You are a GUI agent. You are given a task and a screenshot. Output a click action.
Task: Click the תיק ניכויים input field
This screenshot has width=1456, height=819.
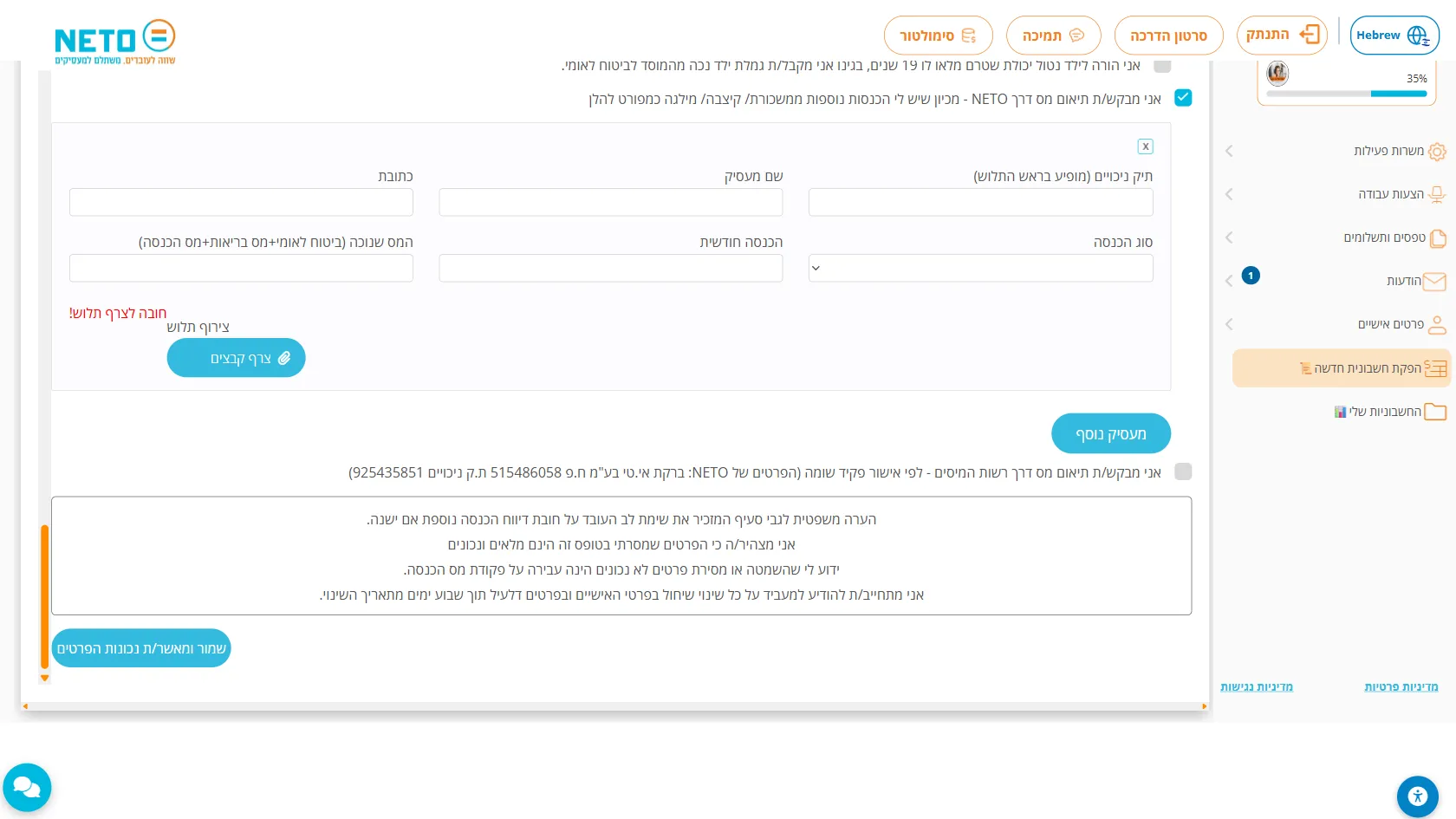click(980, 202)
